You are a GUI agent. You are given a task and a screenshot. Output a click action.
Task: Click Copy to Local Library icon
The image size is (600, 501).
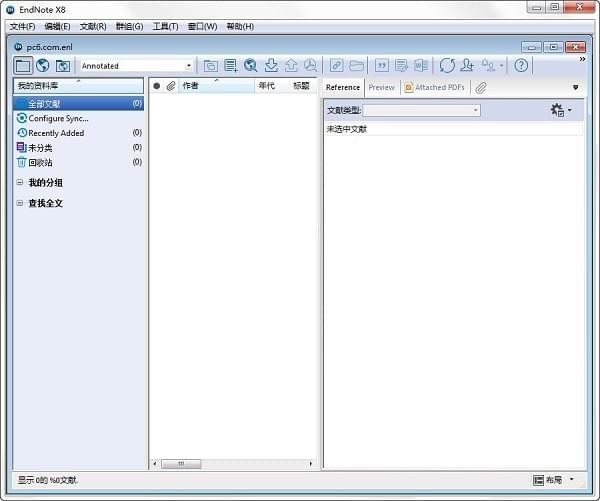(210, 66)
